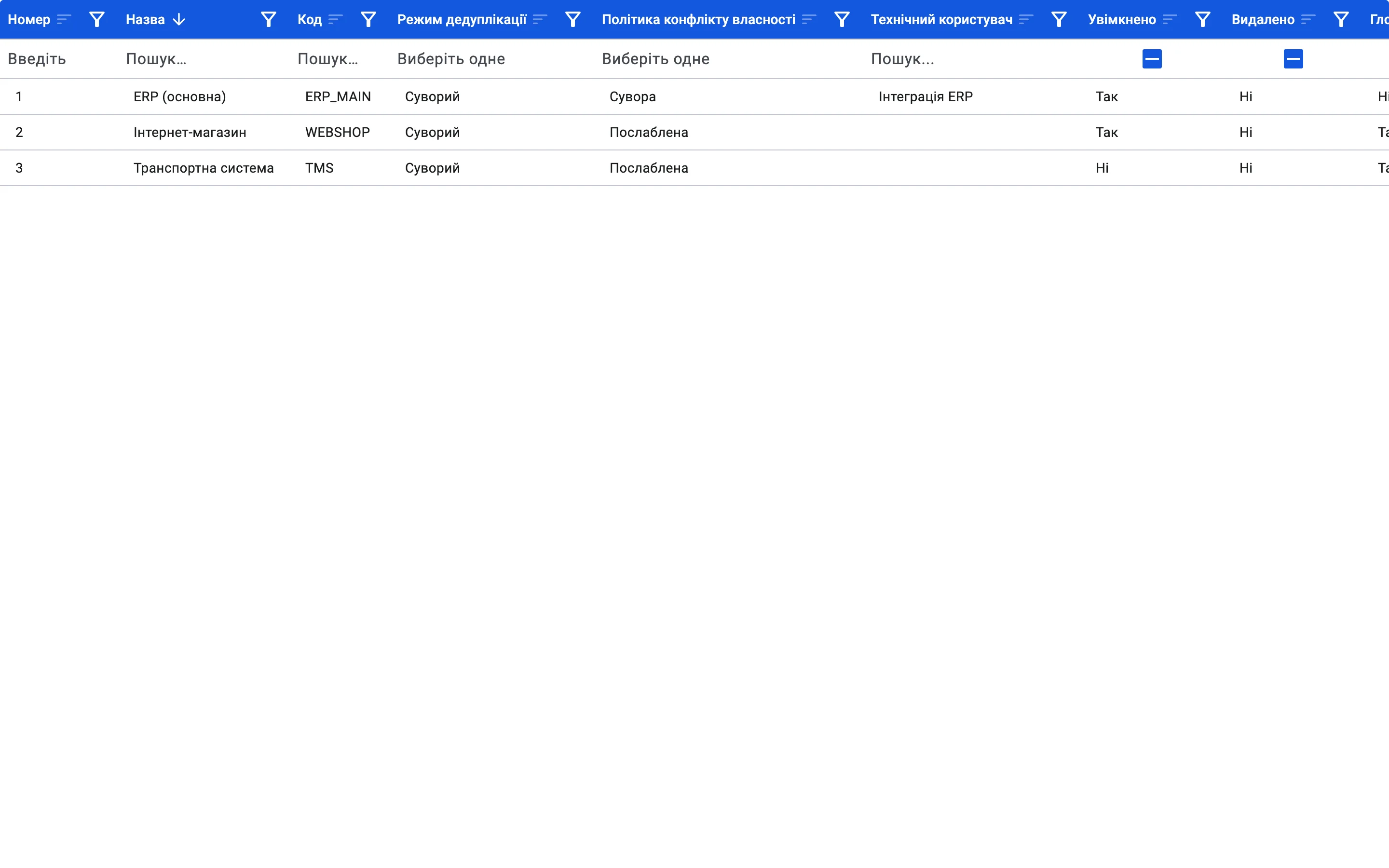The image size is (1389, 868).
Task: Sort by Технічний користувач column header
Action: click(x=941, y=19)
